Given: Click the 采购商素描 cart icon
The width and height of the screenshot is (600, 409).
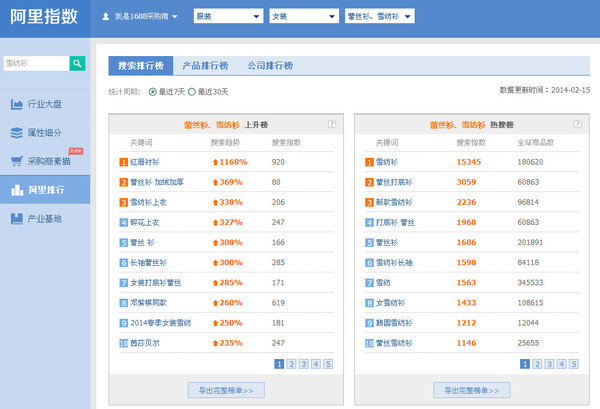Looking at the screenshot, I should click(x=16, y=161).
